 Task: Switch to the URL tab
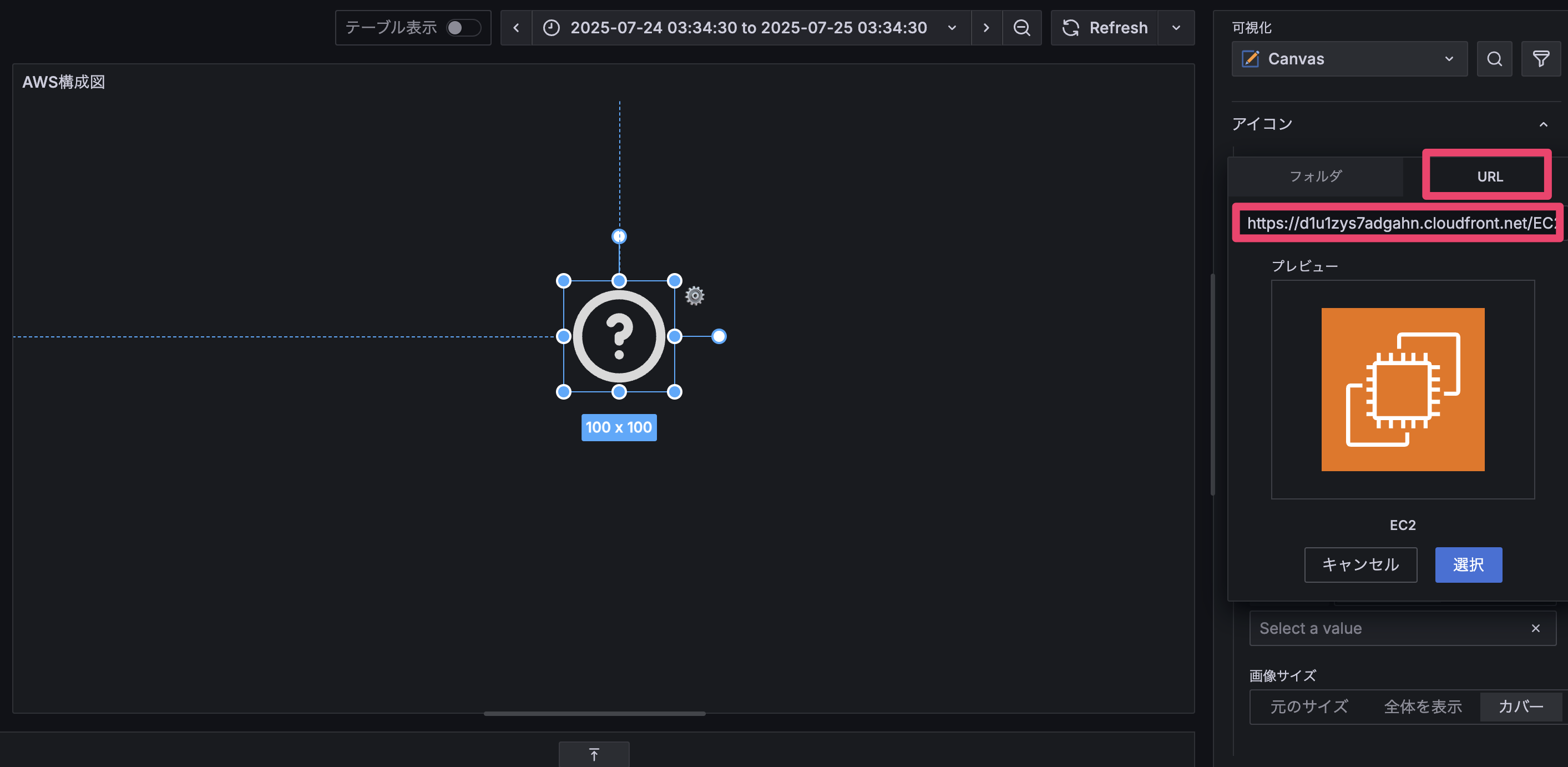(x=1489, y=176)
